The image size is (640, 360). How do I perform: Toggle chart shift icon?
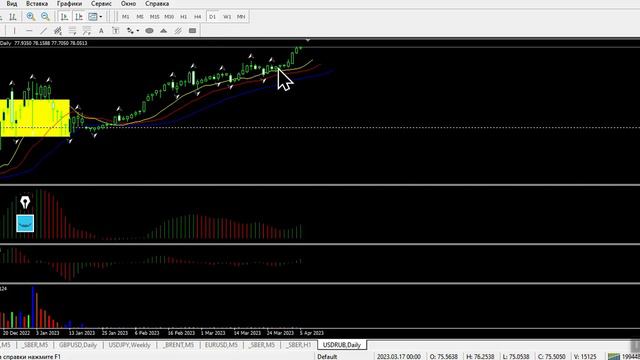click(79, 17)
